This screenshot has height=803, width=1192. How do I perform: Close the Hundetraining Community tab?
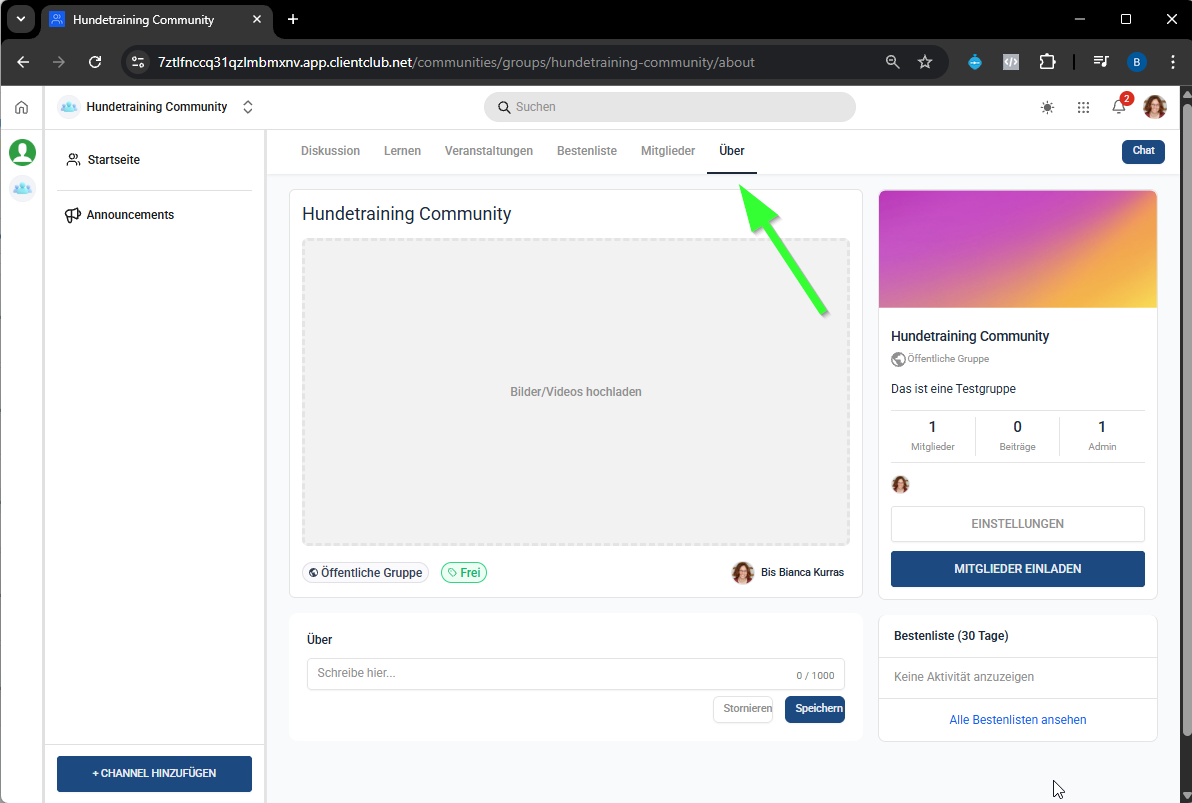[257, 19]
